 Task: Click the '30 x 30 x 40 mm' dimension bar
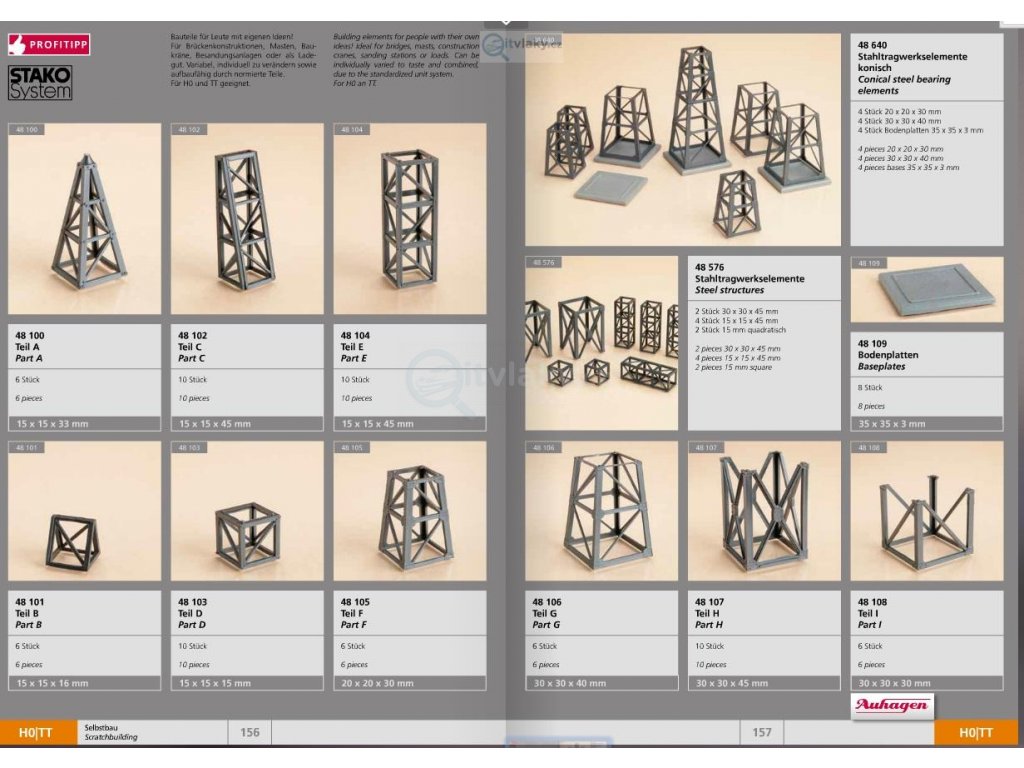tap(601, 683)
